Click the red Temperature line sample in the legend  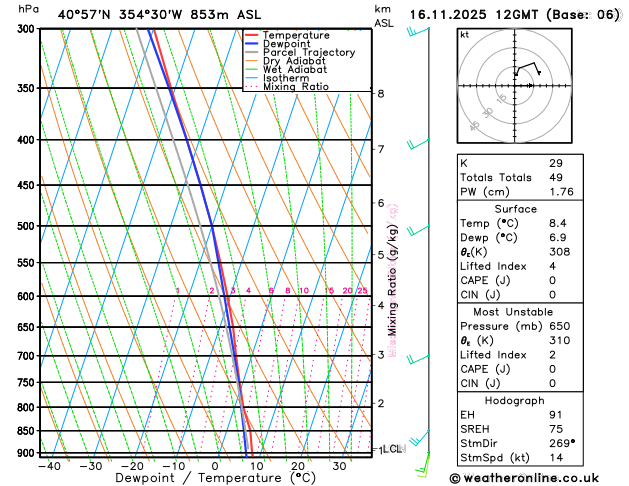[252, 35]
